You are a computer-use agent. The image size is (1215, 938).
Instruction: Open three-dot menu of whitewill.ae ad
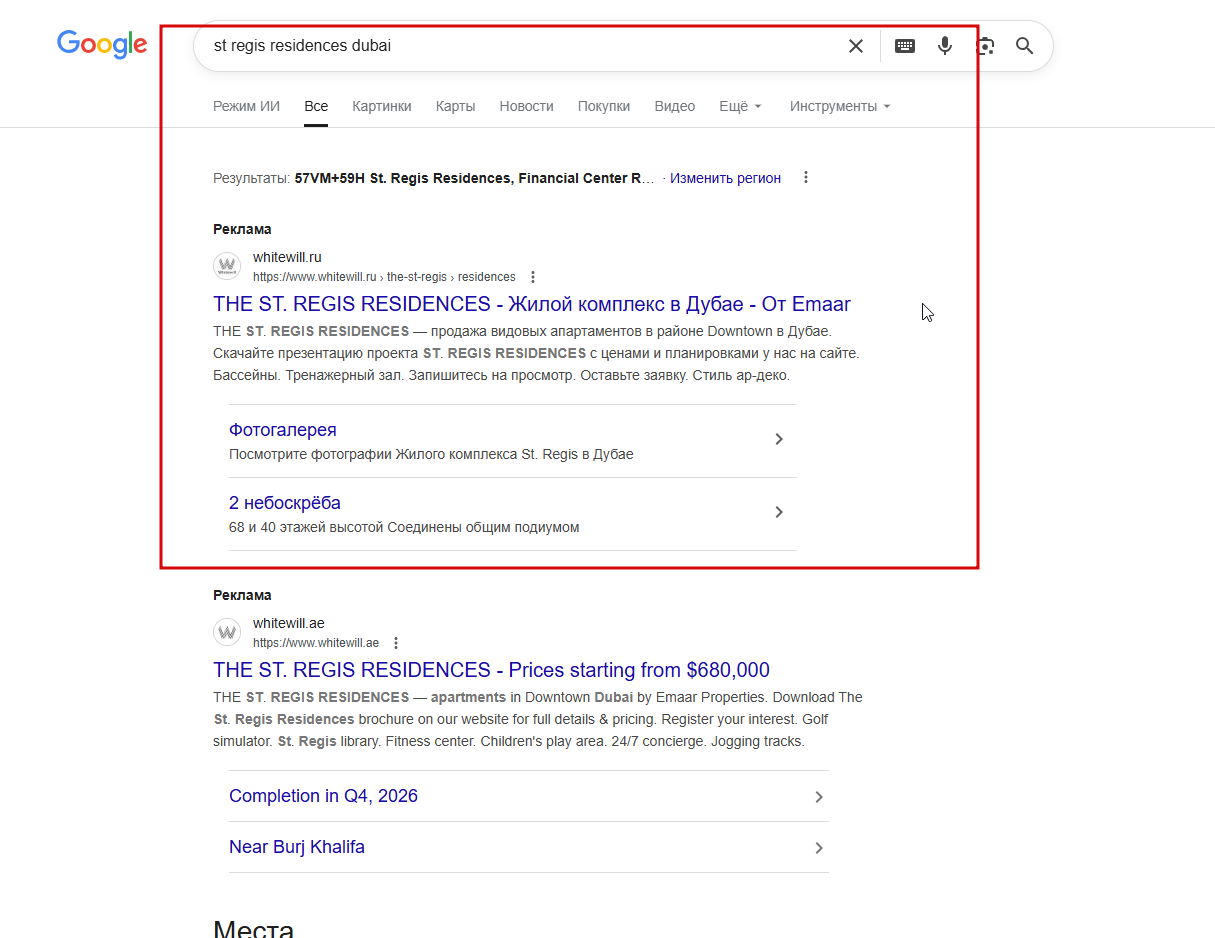click(x=396, y=643)
